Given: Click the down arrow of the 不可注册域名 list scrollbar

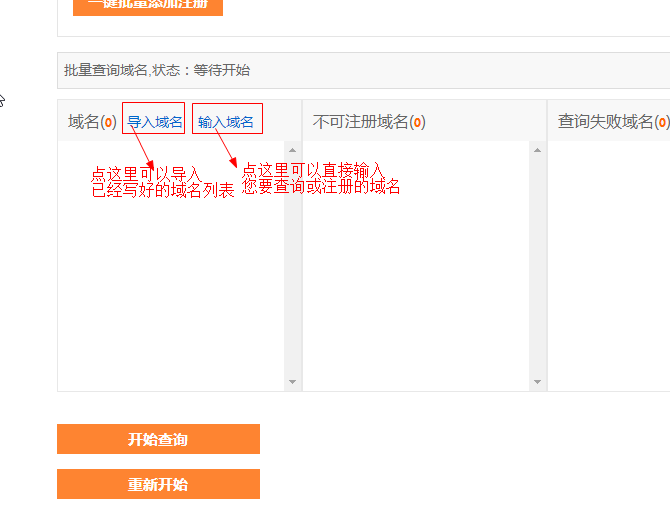Looking at the screenshot, I should click(538, 381).
